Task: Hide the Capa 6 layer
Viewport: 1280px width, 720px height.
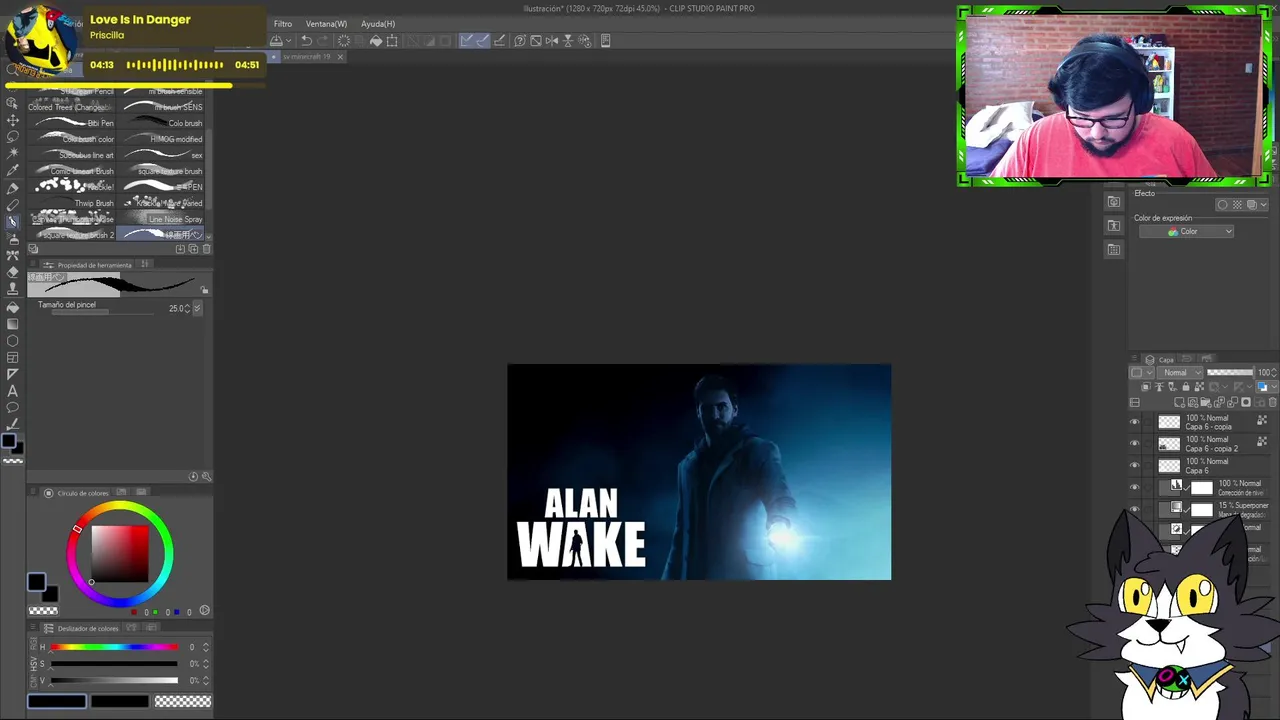Action: [x=1134, y=466]
